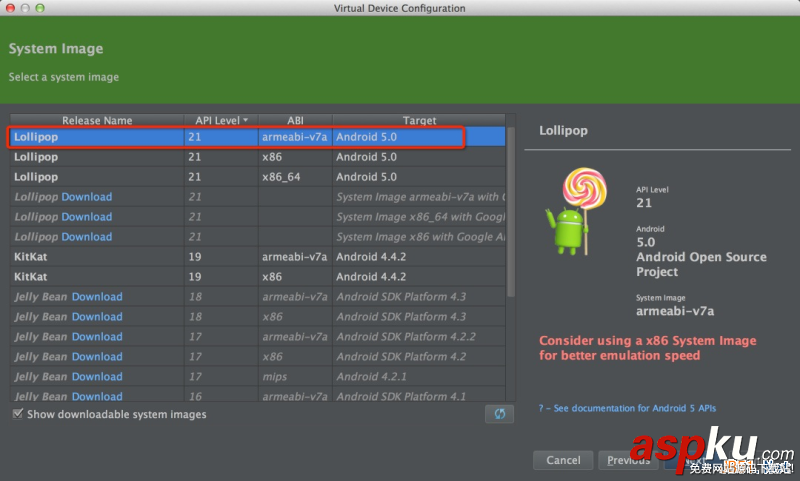The image size is (800, 481).
Task: Download Jelly Bean Android SDK Platform 4.2.2 image
Action: (97, 337)
